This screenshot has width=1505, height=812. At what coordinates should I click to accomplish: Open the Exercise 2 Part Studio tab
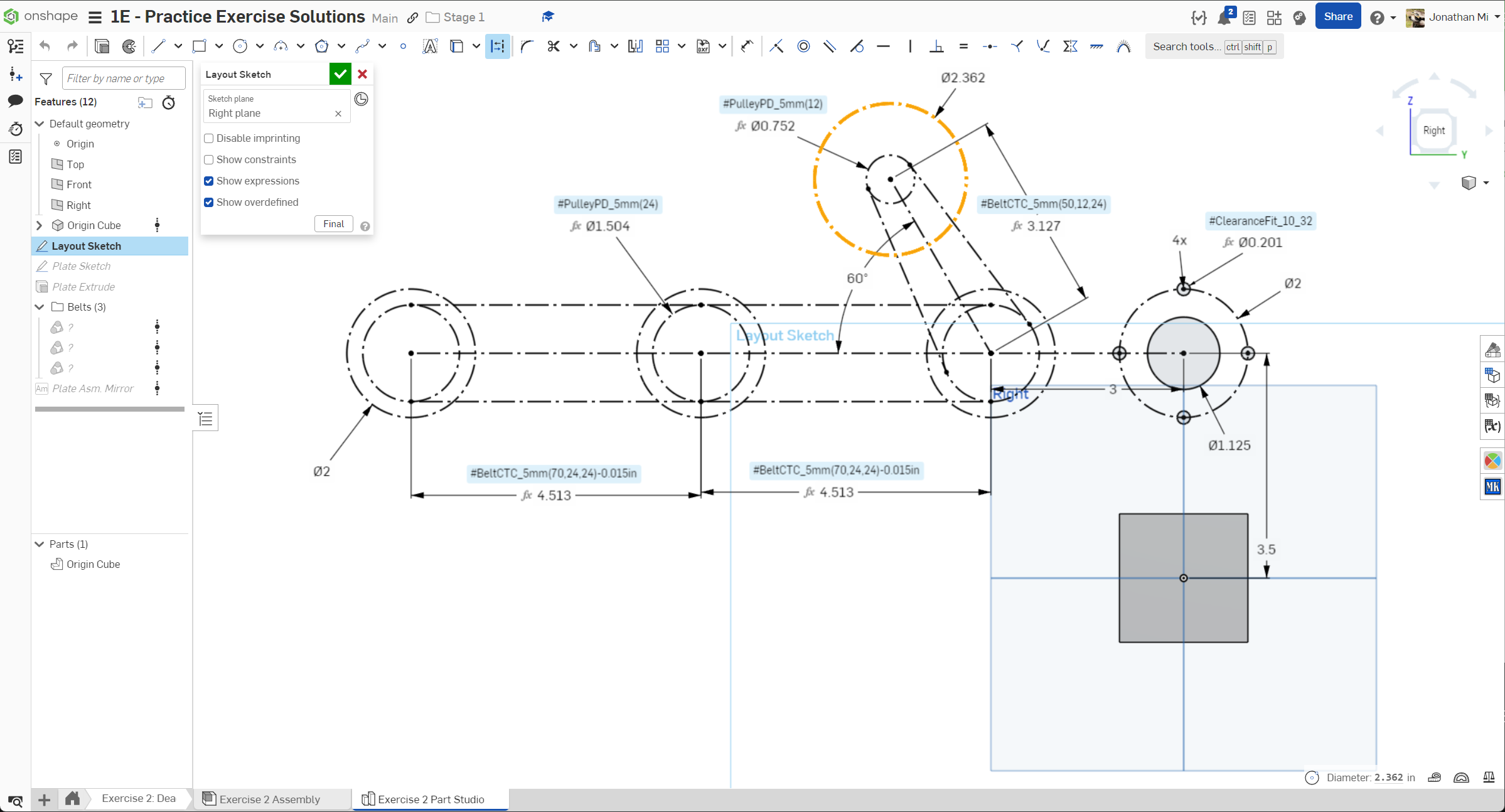pyautogui.click(x=431, y=799)
